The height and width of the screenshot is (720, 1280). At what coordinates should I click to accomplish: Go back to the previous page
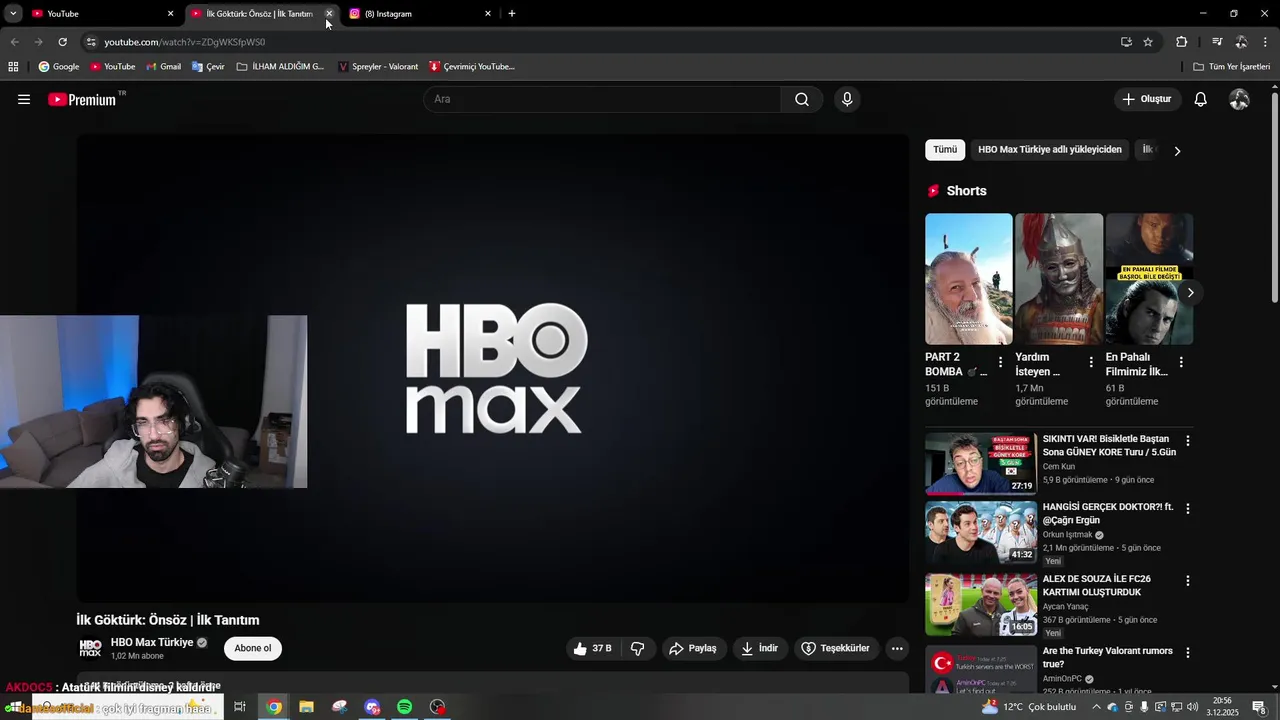click(14, 42)
